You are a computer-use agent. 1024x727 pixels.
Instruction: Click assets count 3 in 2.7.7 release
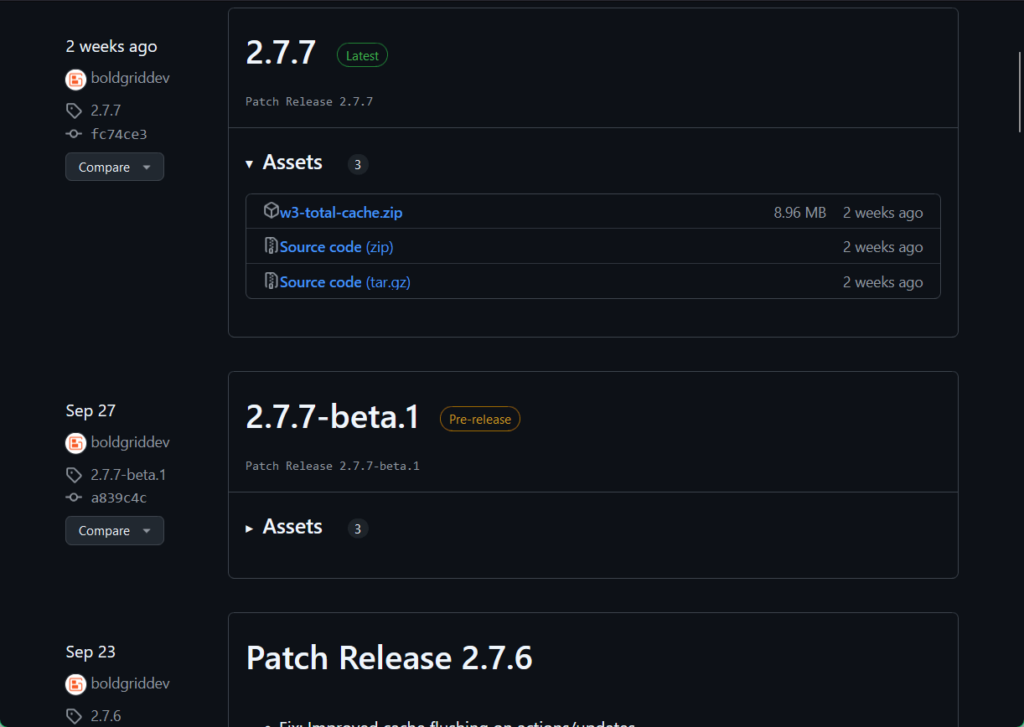coord(357,165)
